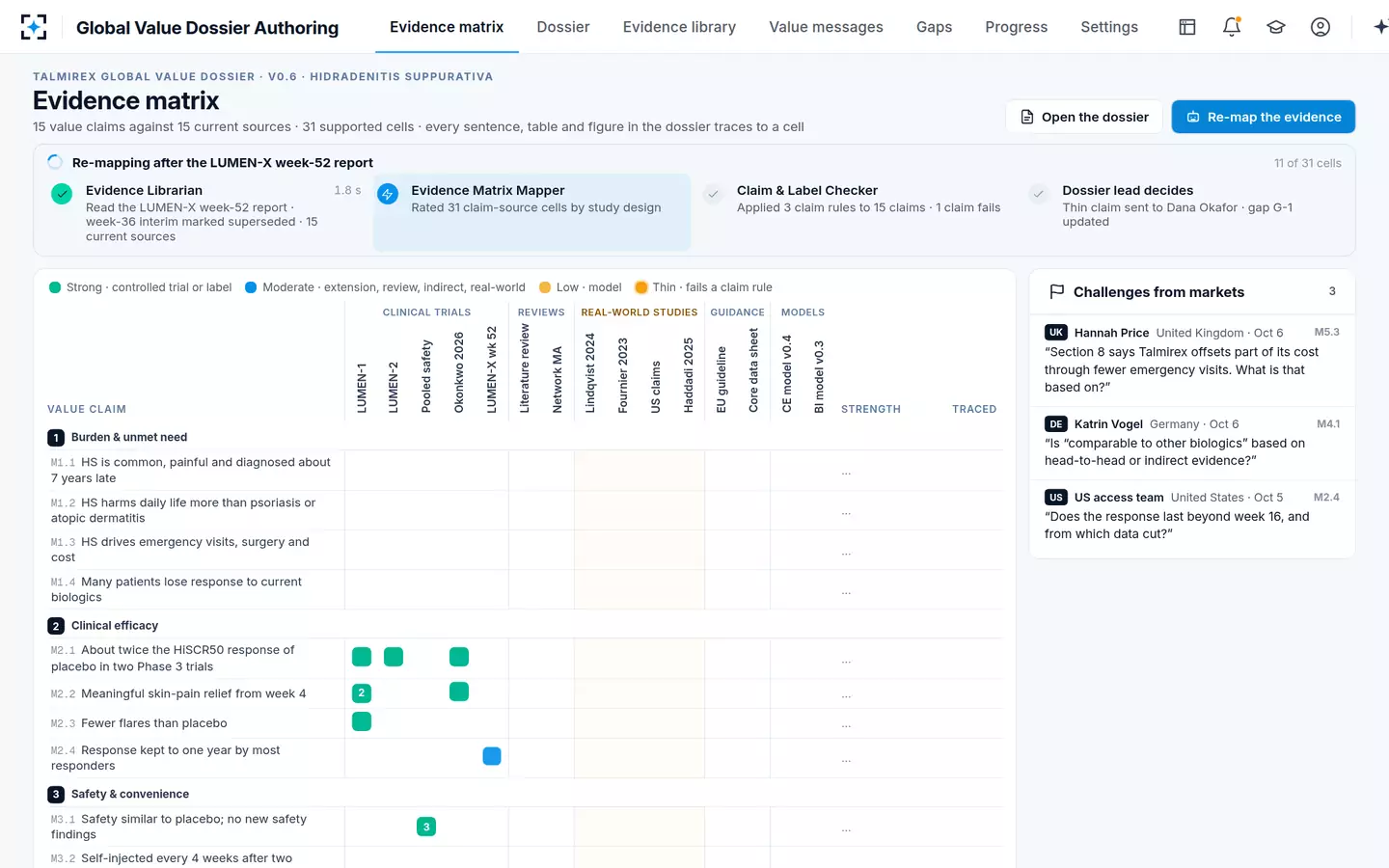Open the US access team challenge
This screenshot has height=868, width=1389.
[x=1192, y=516]
